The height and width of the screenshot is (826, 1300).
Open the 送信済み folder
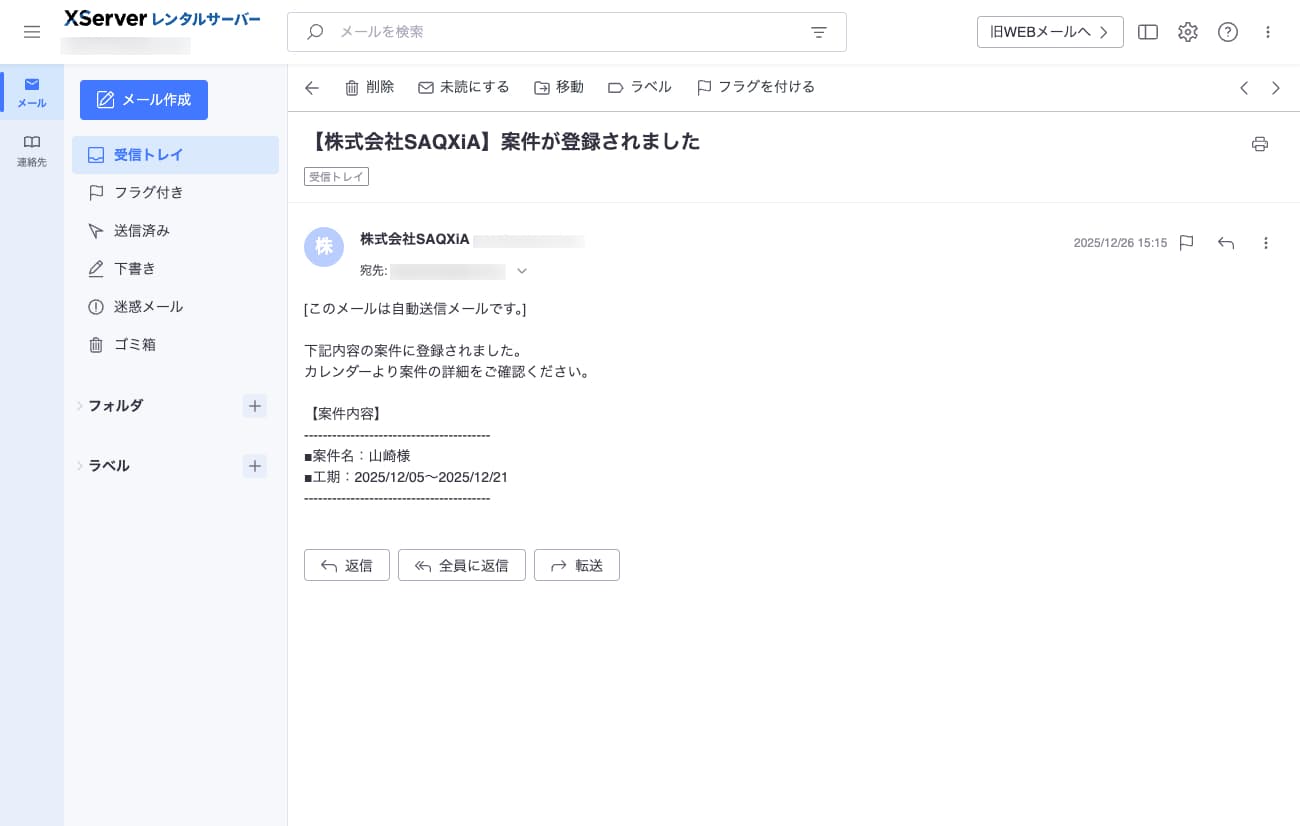(141, 231)
